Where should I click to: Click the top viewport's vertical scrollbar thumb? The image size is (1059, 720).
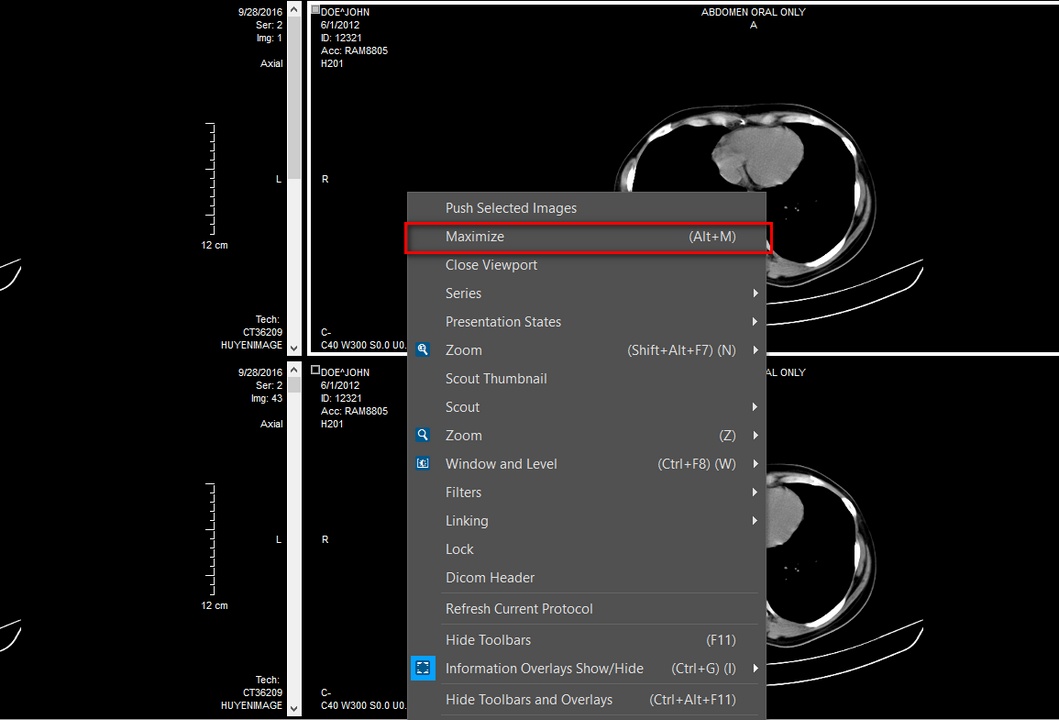click(294, 95)
